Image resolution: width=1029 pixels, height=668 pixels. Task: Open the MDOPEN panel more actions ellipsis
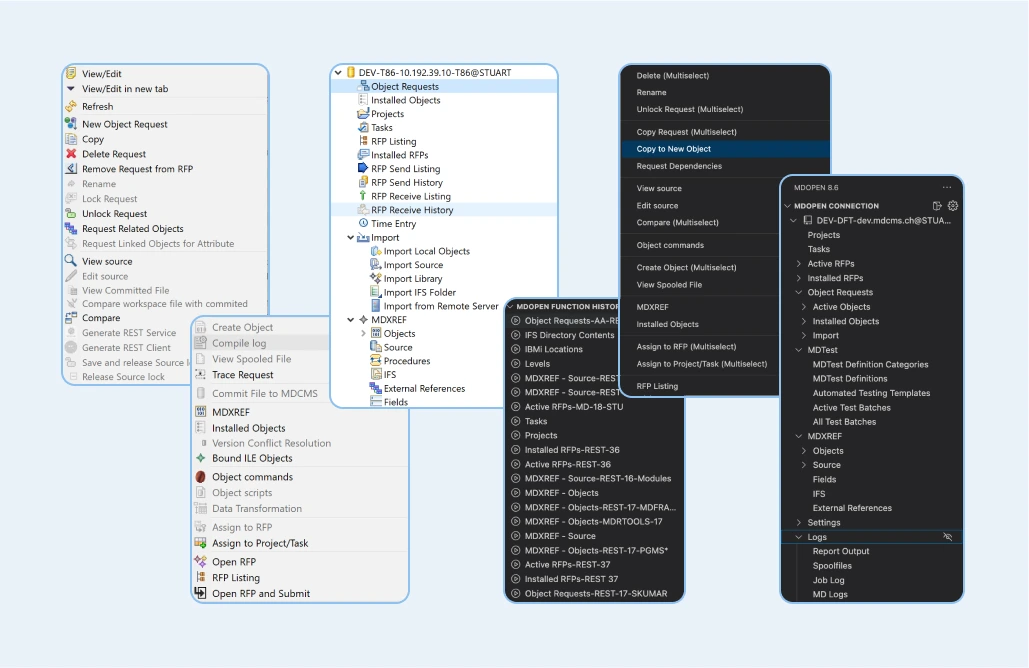click(x=946, y=187)
